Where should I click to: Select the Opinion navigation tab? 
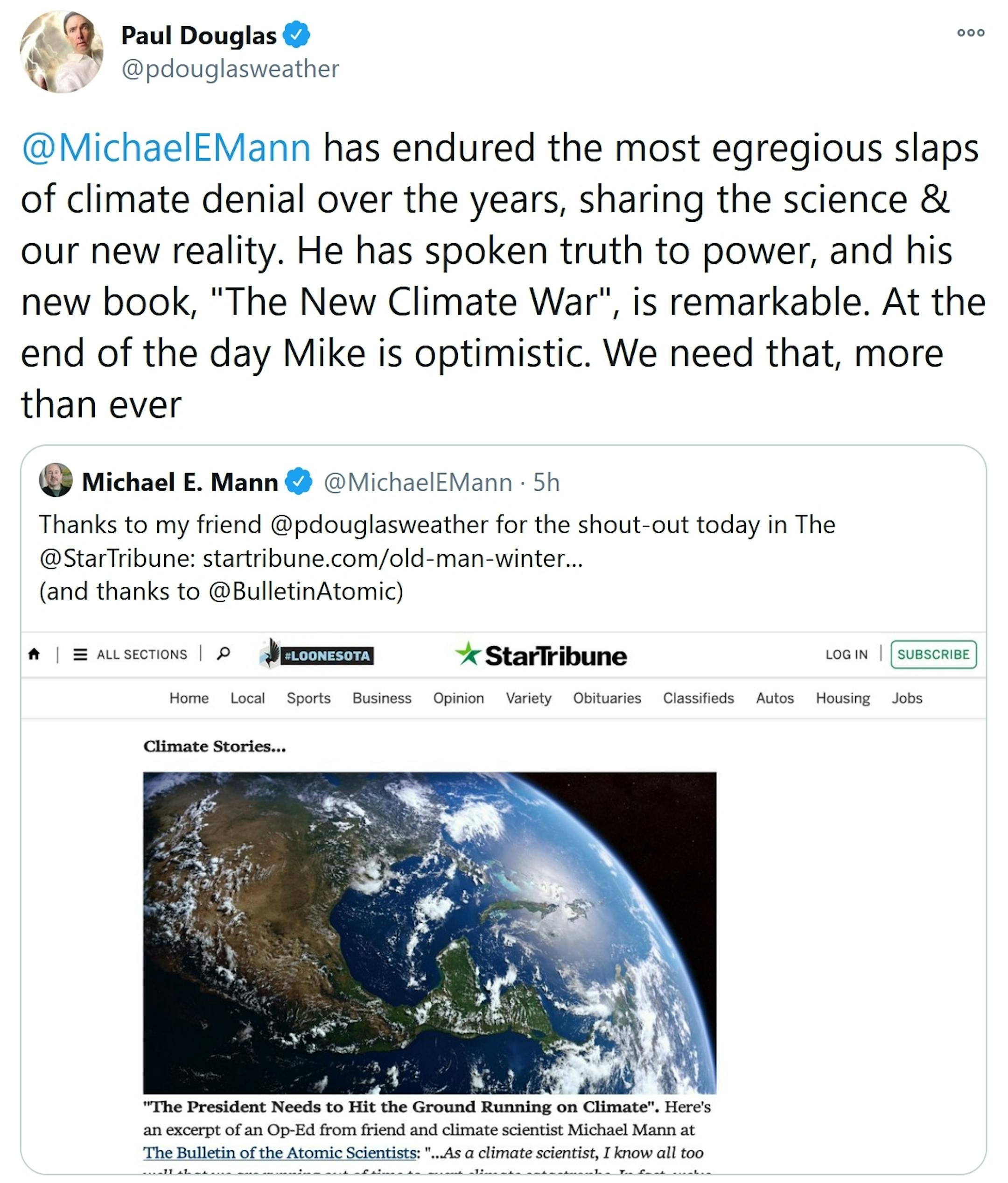click(458, 697)
